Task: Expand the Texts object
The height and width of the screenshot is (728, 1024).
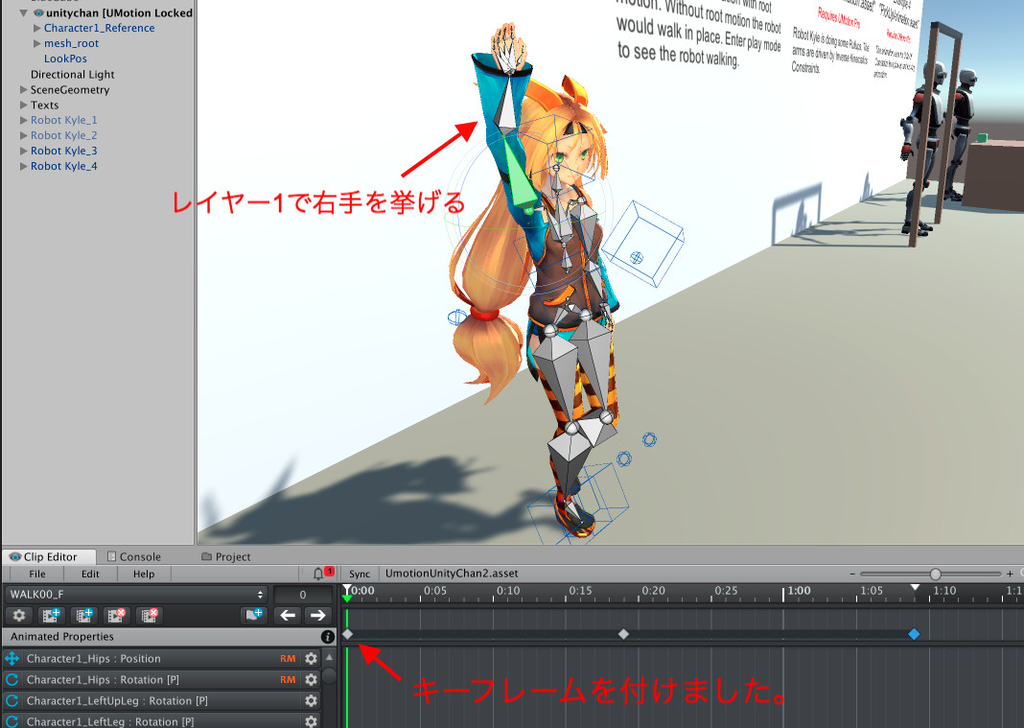Action: click(x=24, y=105)
